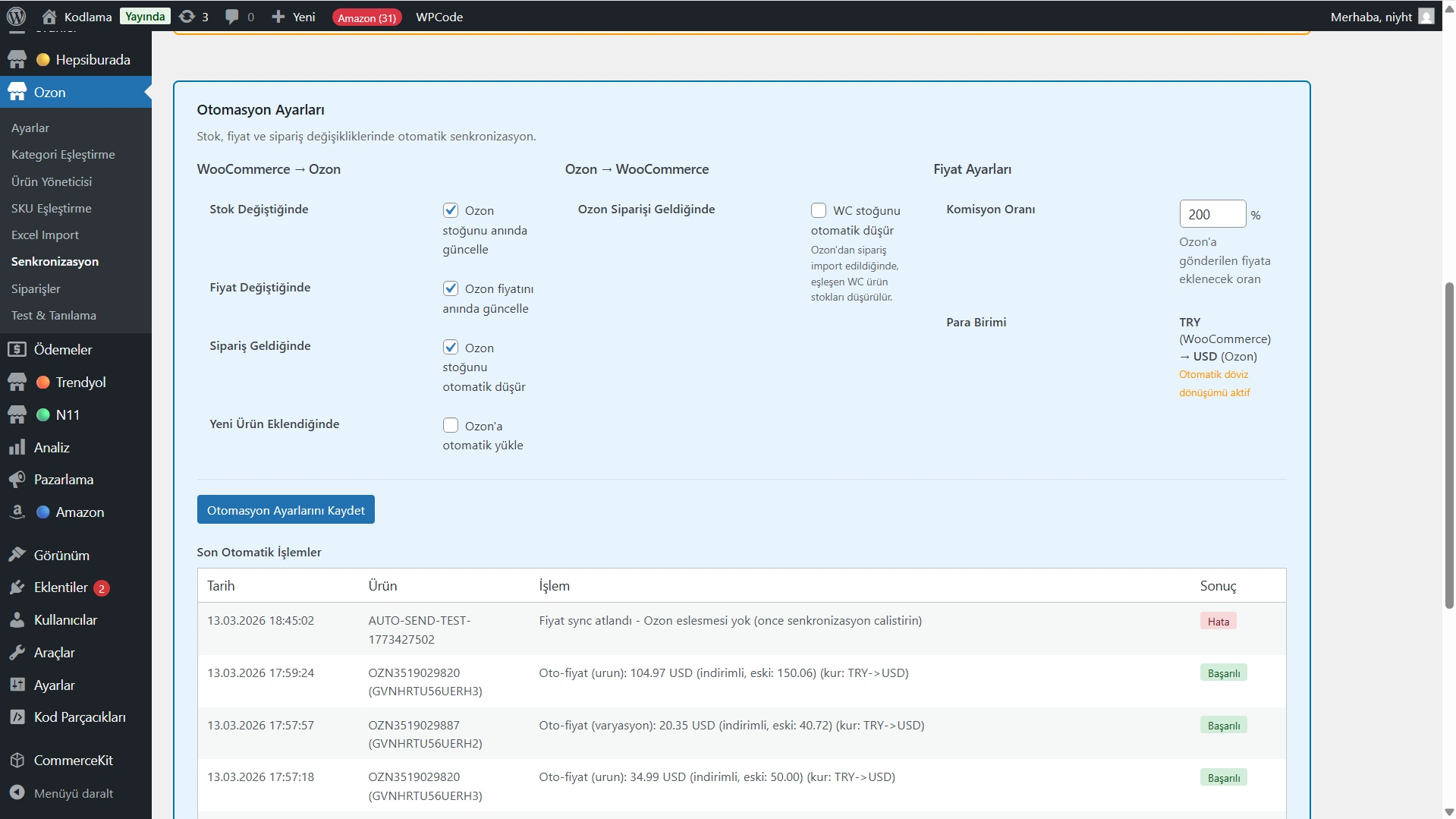This screenshot has height=819, width=1456.
Task: Open Merhaba, niyht user account menu
Action: (1381, 17)
